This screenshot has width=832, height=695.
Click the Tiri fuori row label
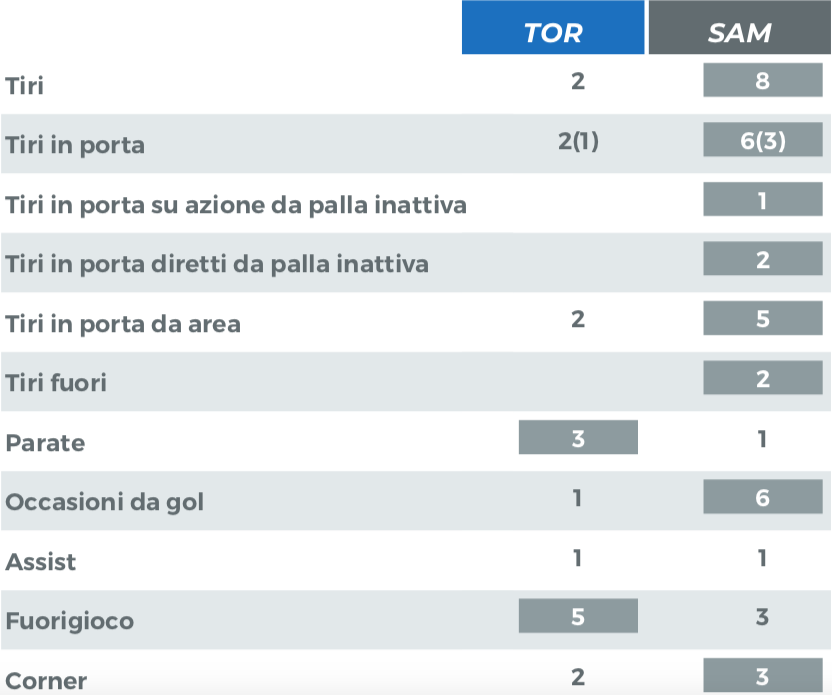tap(56, 382)
